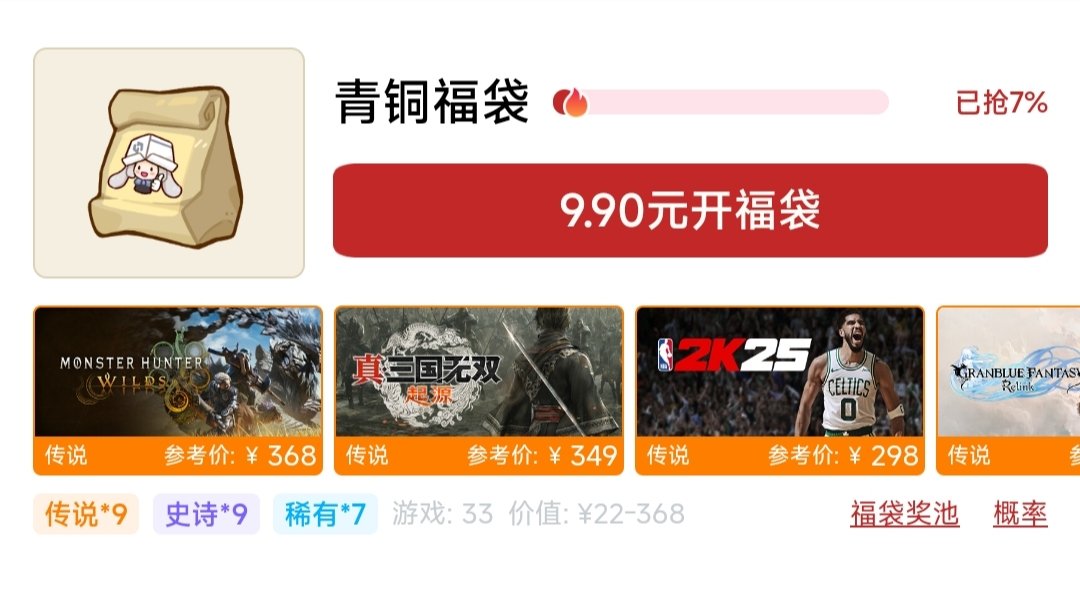The image size is (1080, 601).
Task: Open the 福袋奖池 link
Action: (x=904, y=514)
